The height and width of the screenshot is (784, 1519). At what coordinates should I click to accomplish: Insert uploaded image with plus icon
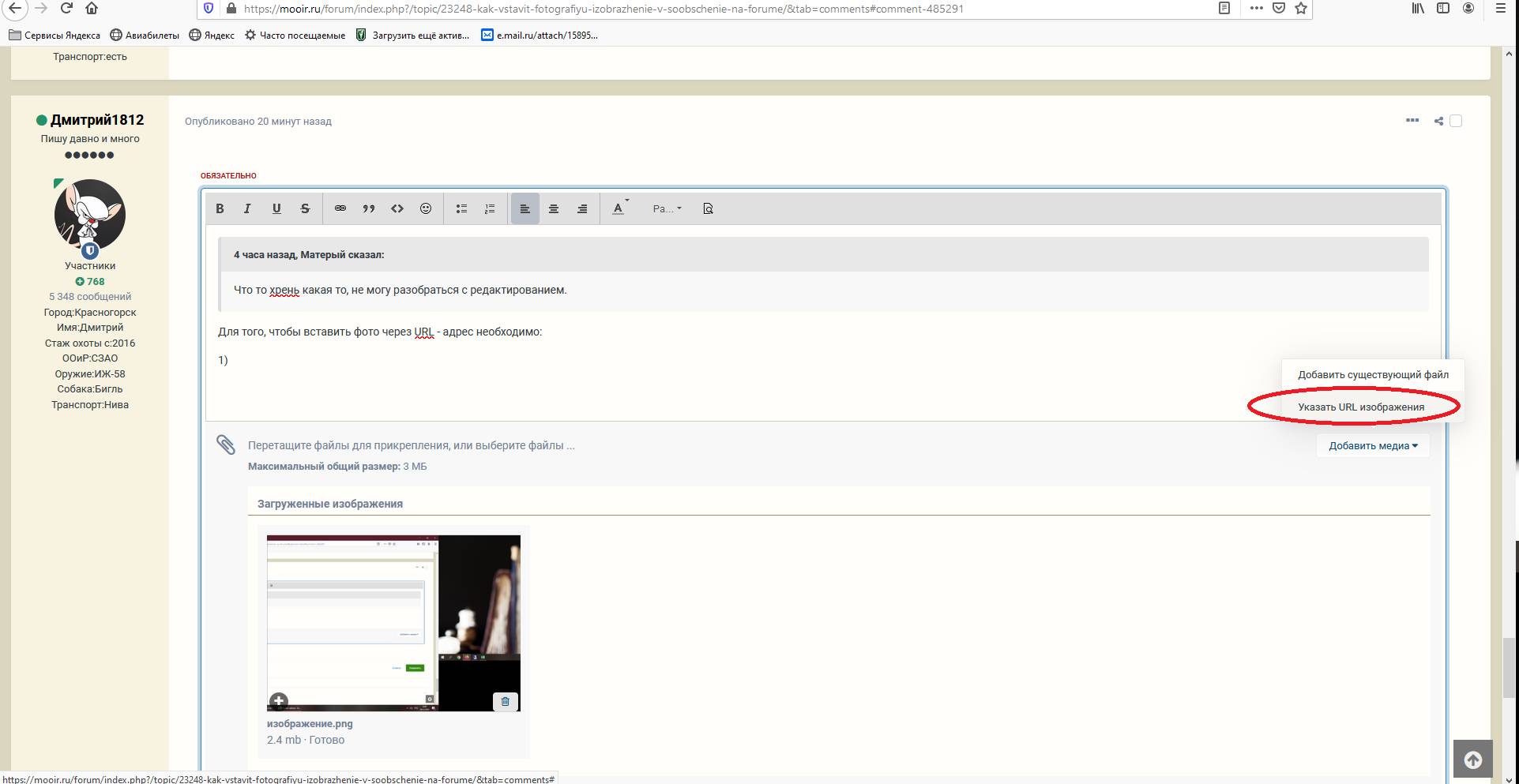click(279, 701)
